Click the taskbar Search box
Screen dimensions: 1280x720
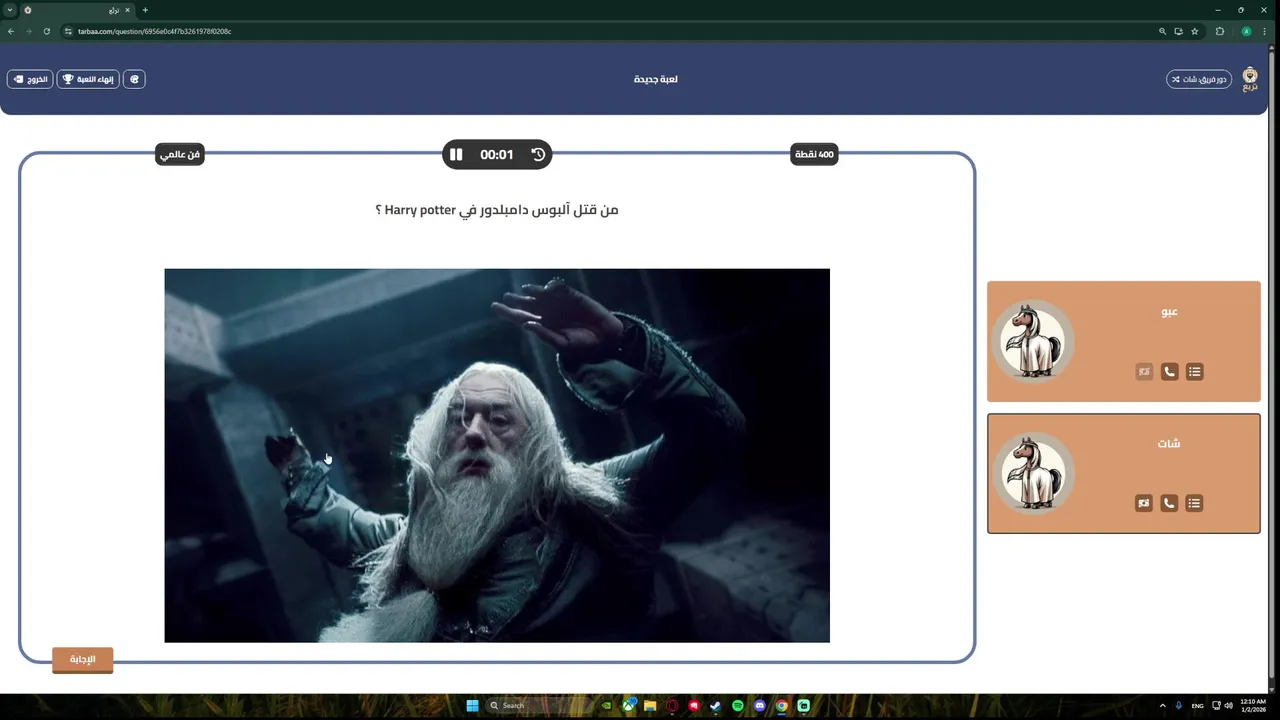[x=538, y=705]
